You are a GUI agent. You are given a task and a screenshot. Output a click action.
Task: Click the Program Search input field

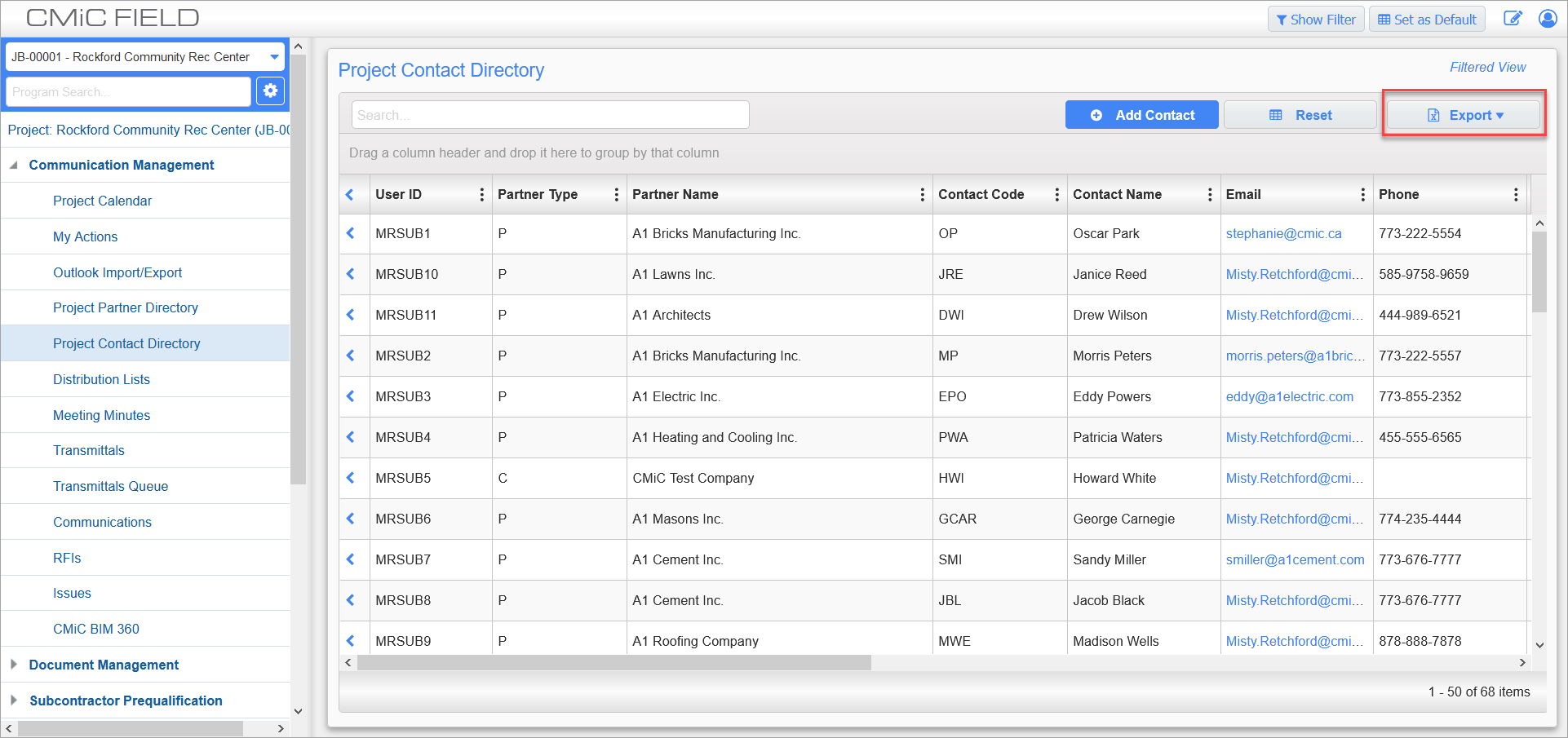[128, 92]
